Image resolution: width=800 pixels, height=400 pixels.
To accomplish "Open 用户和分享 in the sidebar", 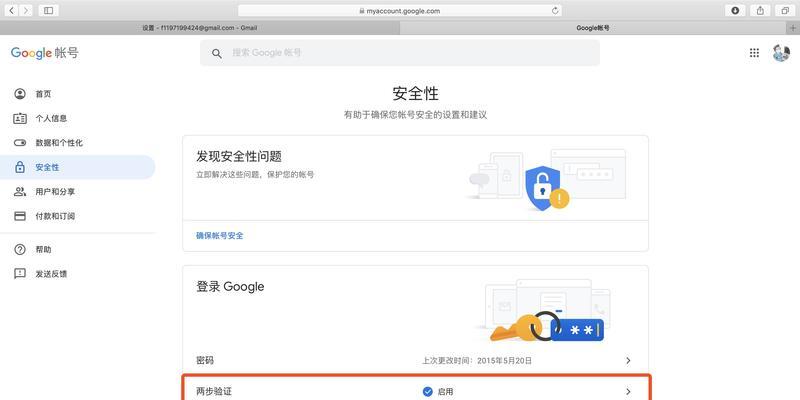I will [x=78, y=192].
